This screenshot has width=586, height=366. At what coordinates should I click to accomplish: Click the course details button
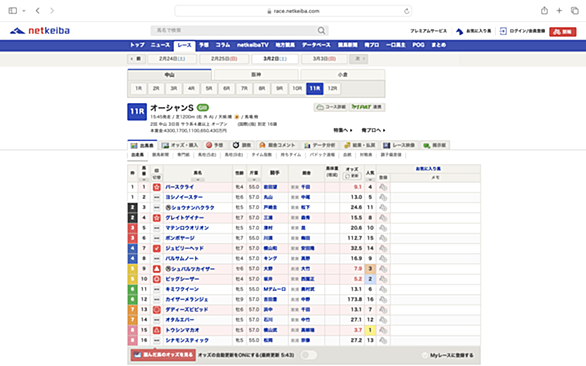330,107
